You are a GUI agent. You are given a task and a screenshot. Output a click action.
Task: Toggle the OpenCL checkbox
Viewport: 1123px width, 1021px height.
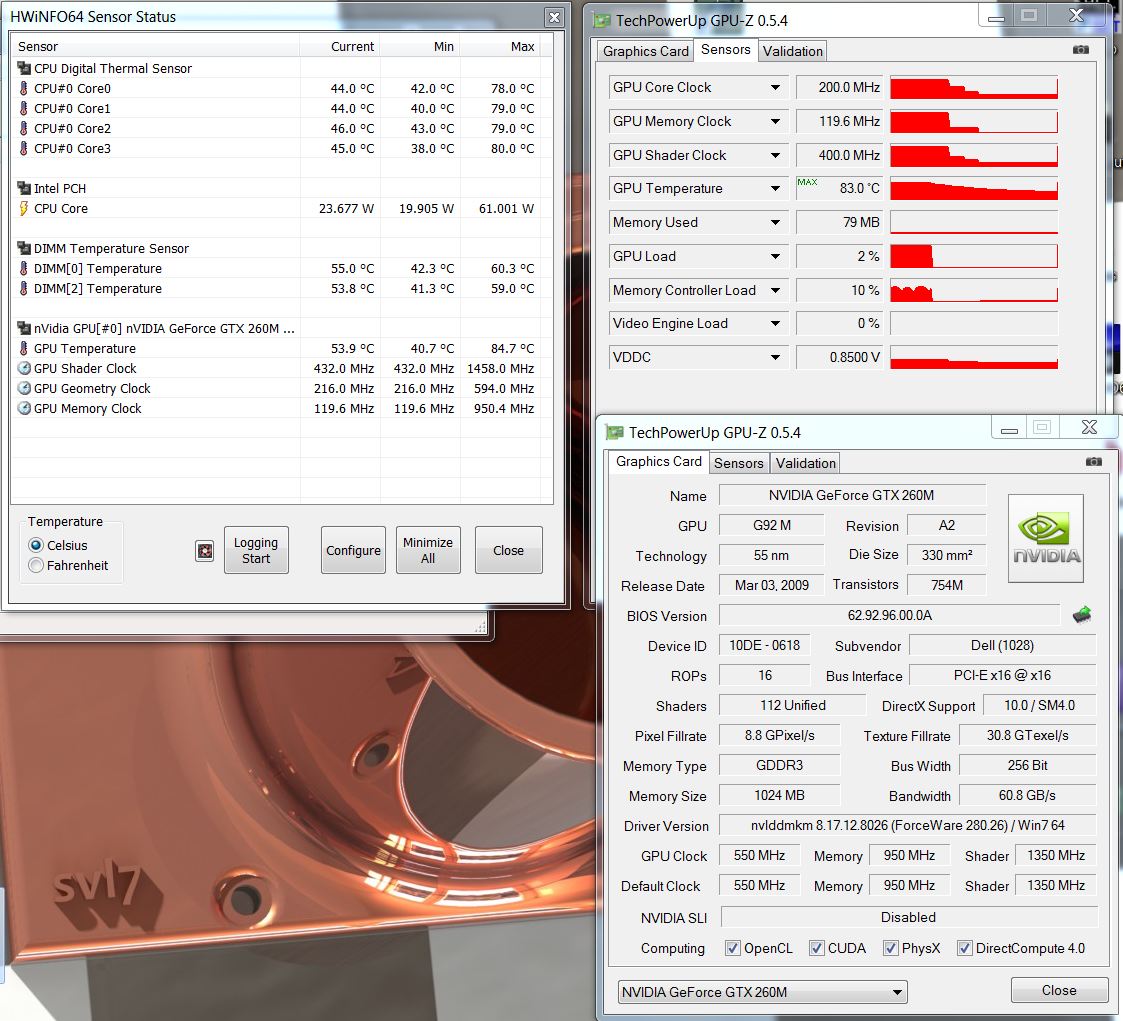[733, 948]
